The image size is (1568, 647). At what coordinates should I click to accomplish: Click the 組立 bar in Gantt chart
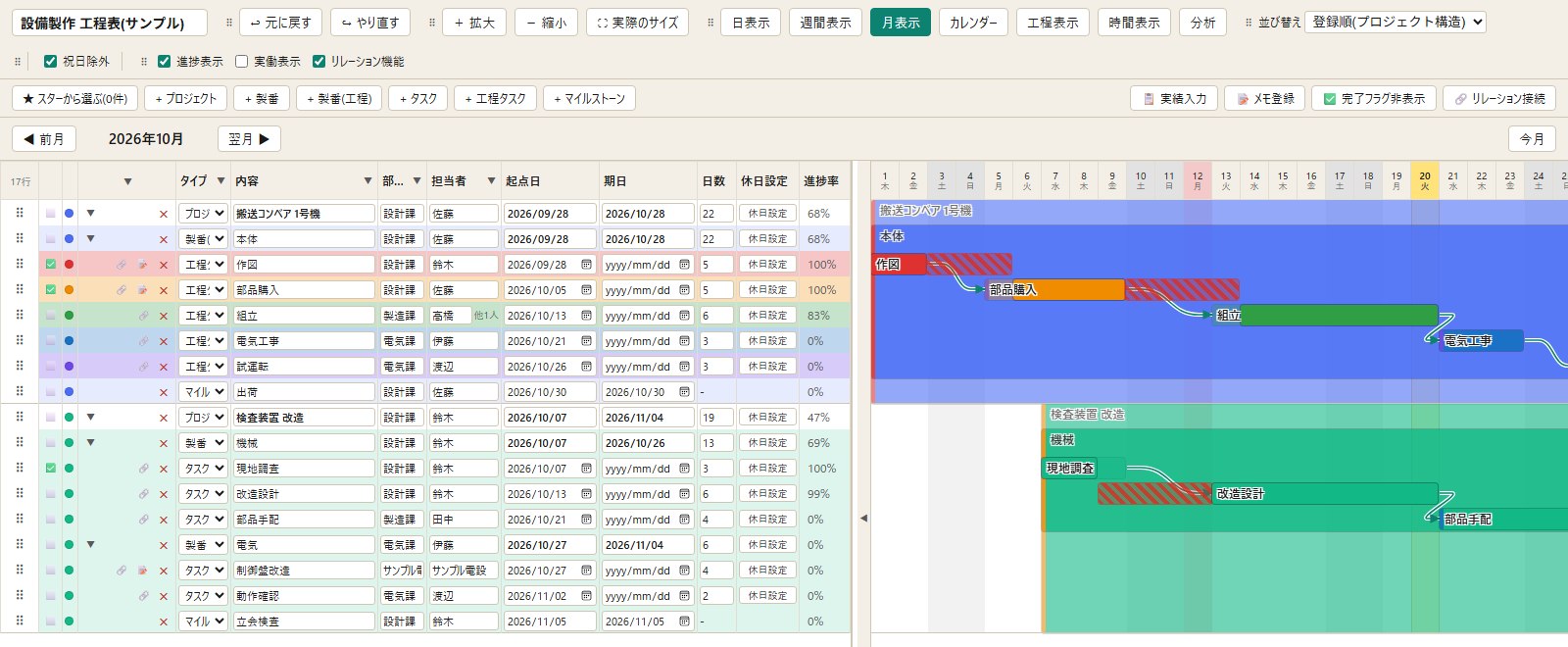(1325, 315)
